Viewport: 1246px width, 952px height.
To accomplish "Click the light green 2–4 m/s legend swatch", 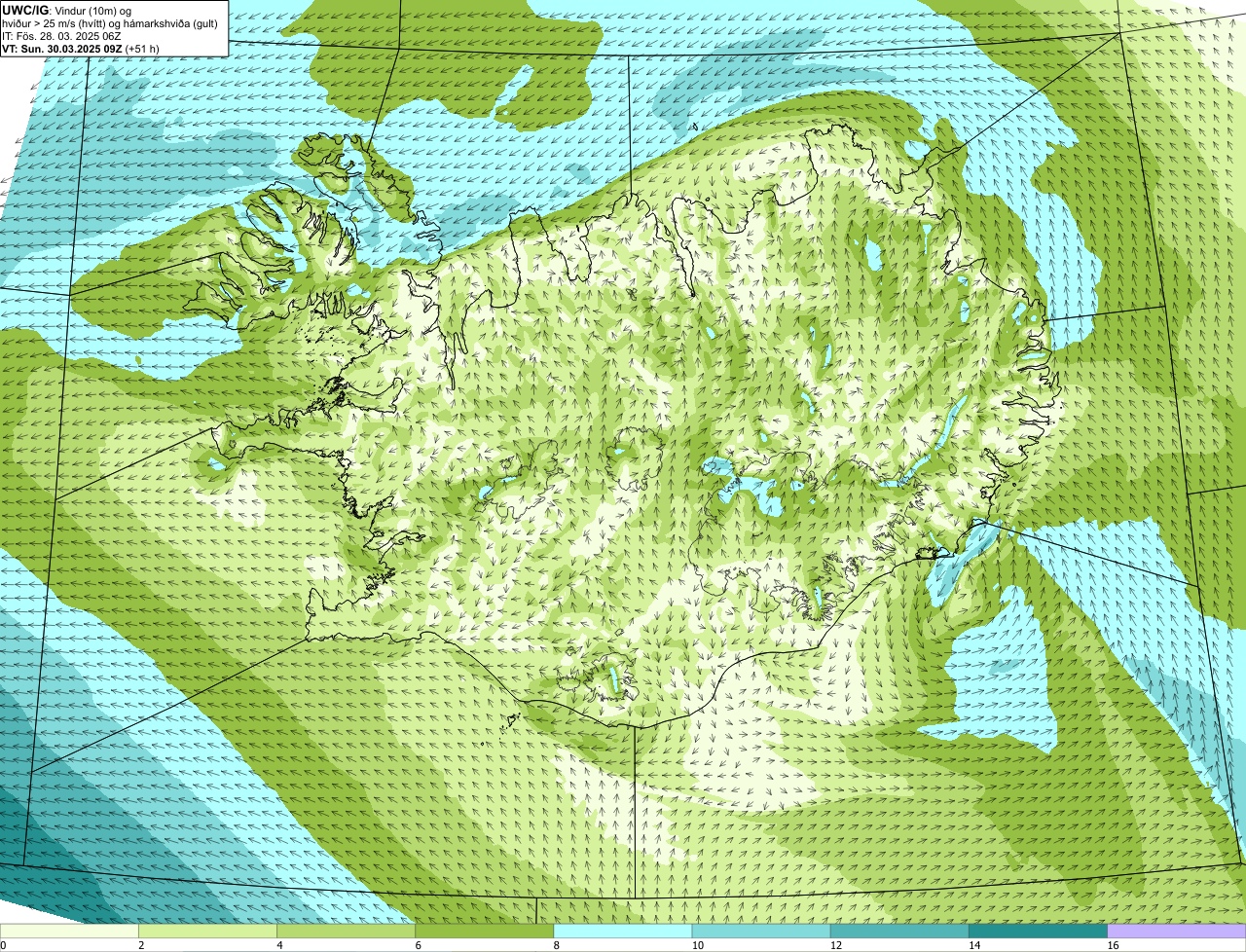I will (207, 932).
